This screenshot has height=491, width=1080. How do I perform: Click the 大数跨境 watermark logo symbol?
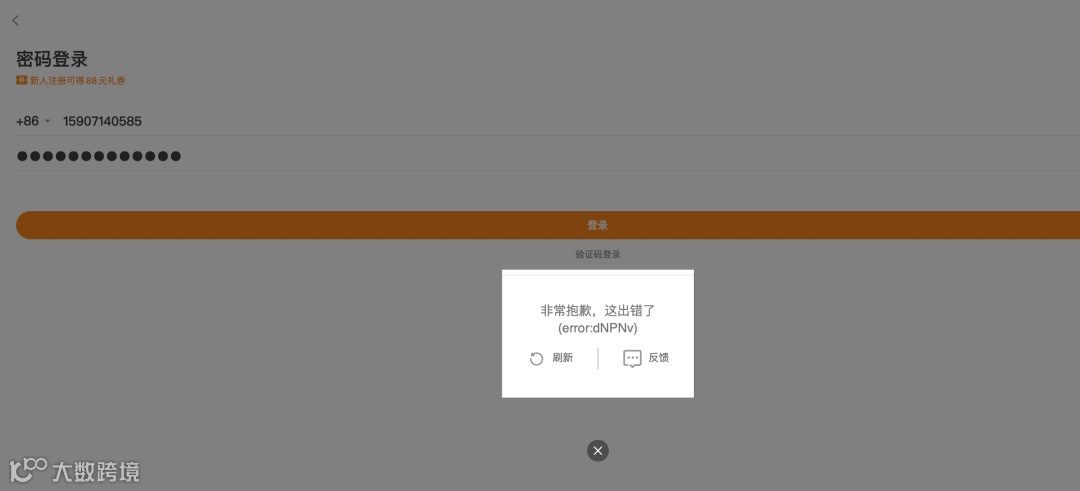tap(28, 470)
